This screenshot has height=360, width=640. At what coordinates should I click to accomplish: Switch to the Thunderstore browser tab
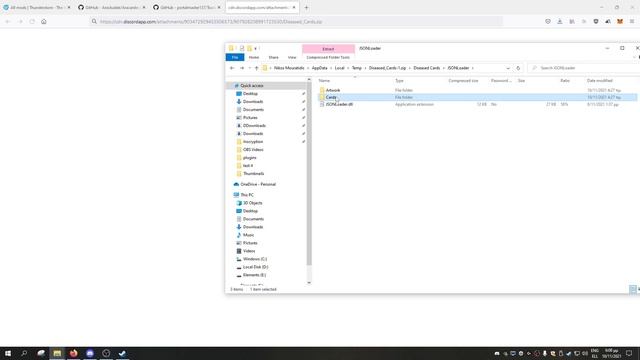(x=37, y=7)
